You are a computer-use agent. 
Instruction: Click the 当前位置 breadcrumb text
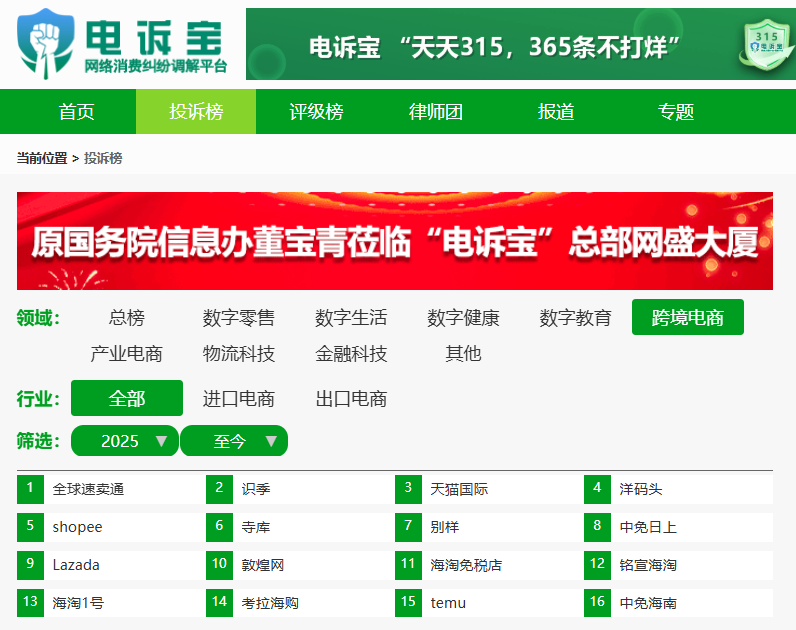[x=42, y=158]
